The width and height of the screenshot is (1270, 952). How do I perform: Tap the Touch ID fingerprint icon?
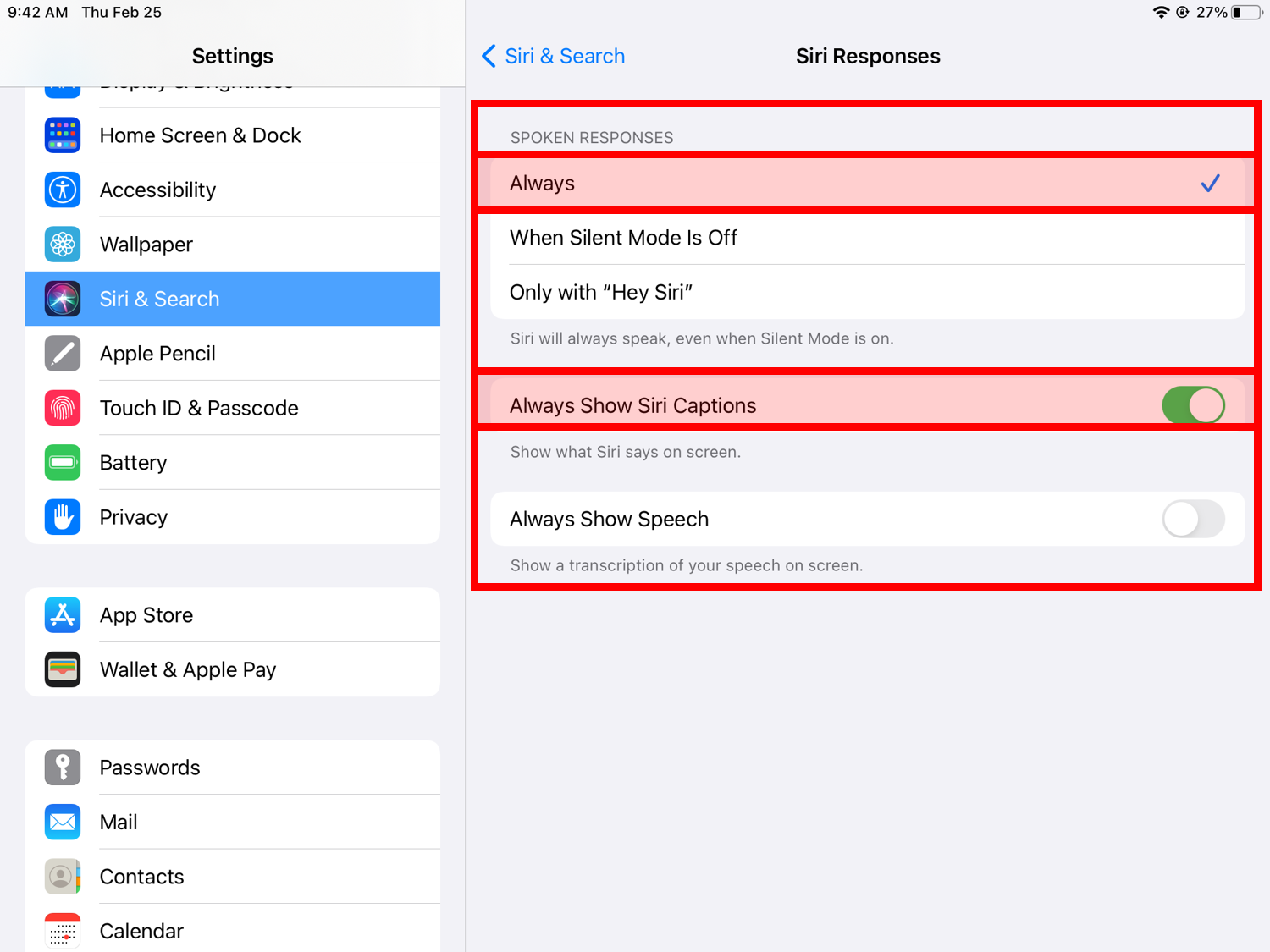coord(63,408)
